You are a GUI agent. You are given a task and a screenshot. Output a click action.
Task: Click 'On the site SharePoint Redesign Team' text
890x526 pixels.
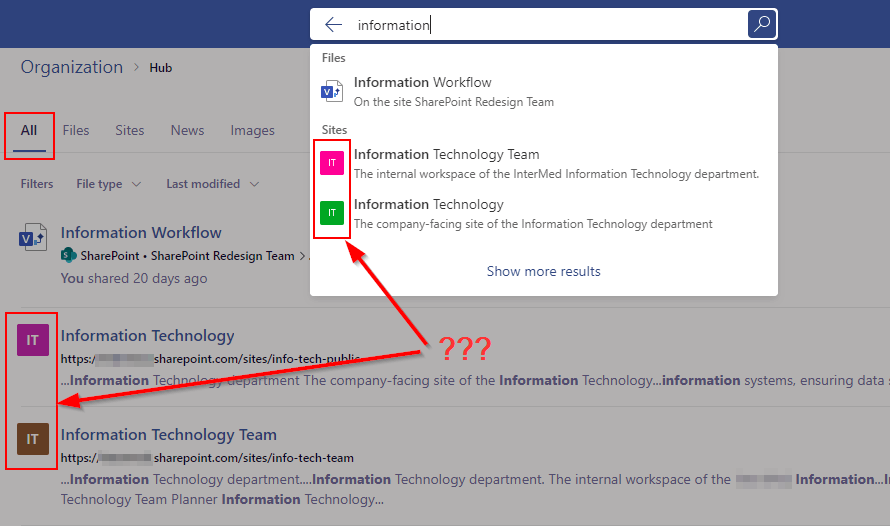454,102
